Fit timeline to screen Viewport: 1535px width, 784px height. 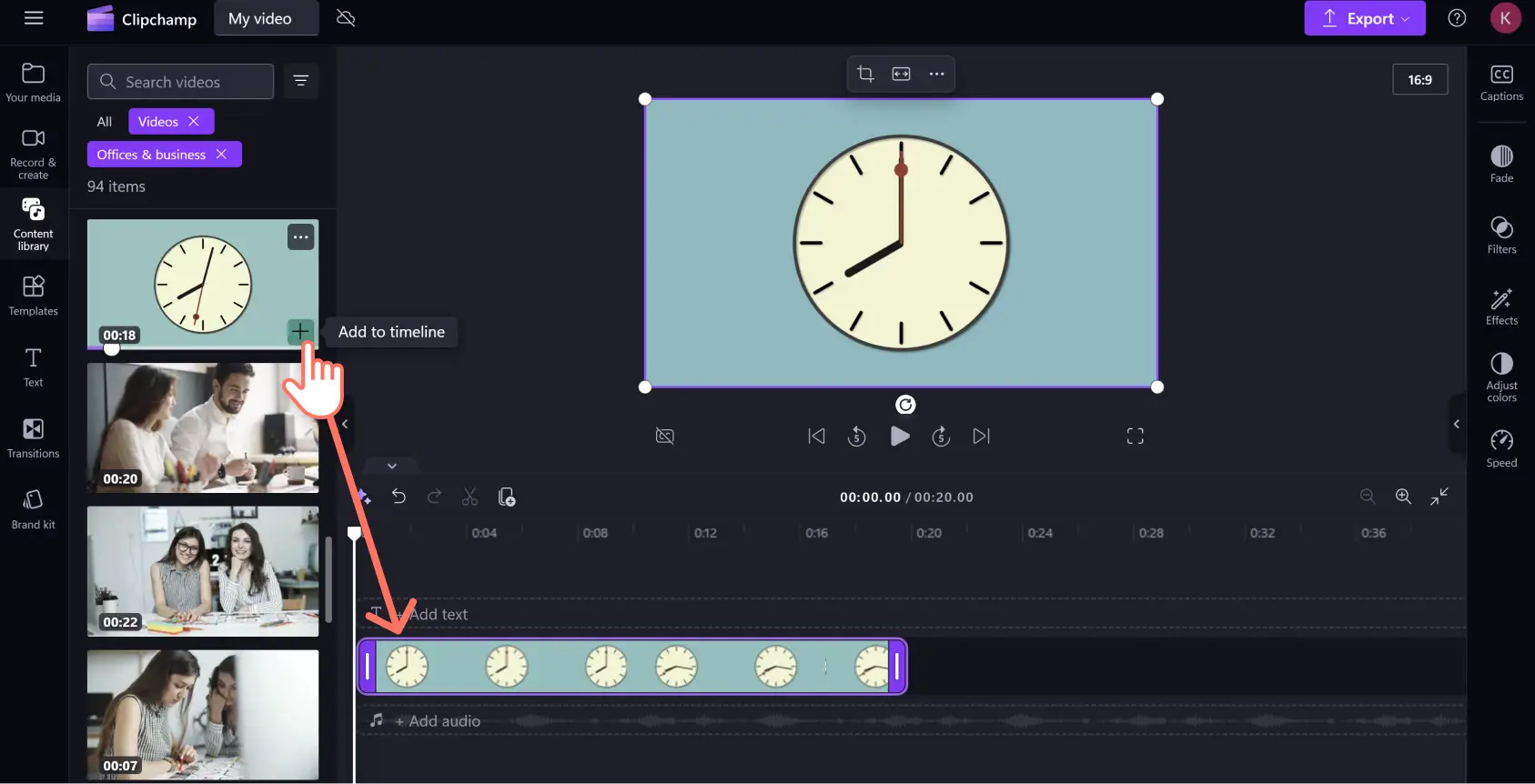pyautogui.click(x=1439, y=497)
